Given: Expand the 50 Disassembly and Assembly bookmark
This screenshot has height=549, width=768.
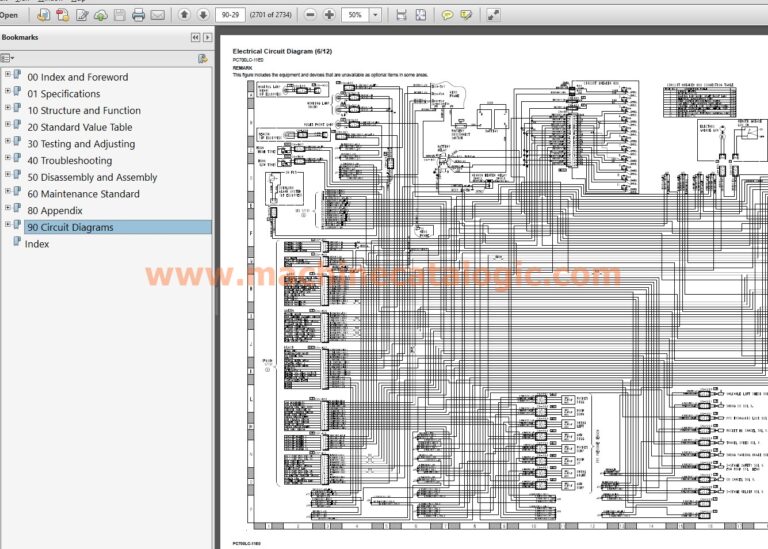Looking at the screenshot, I should click(7, 174).
